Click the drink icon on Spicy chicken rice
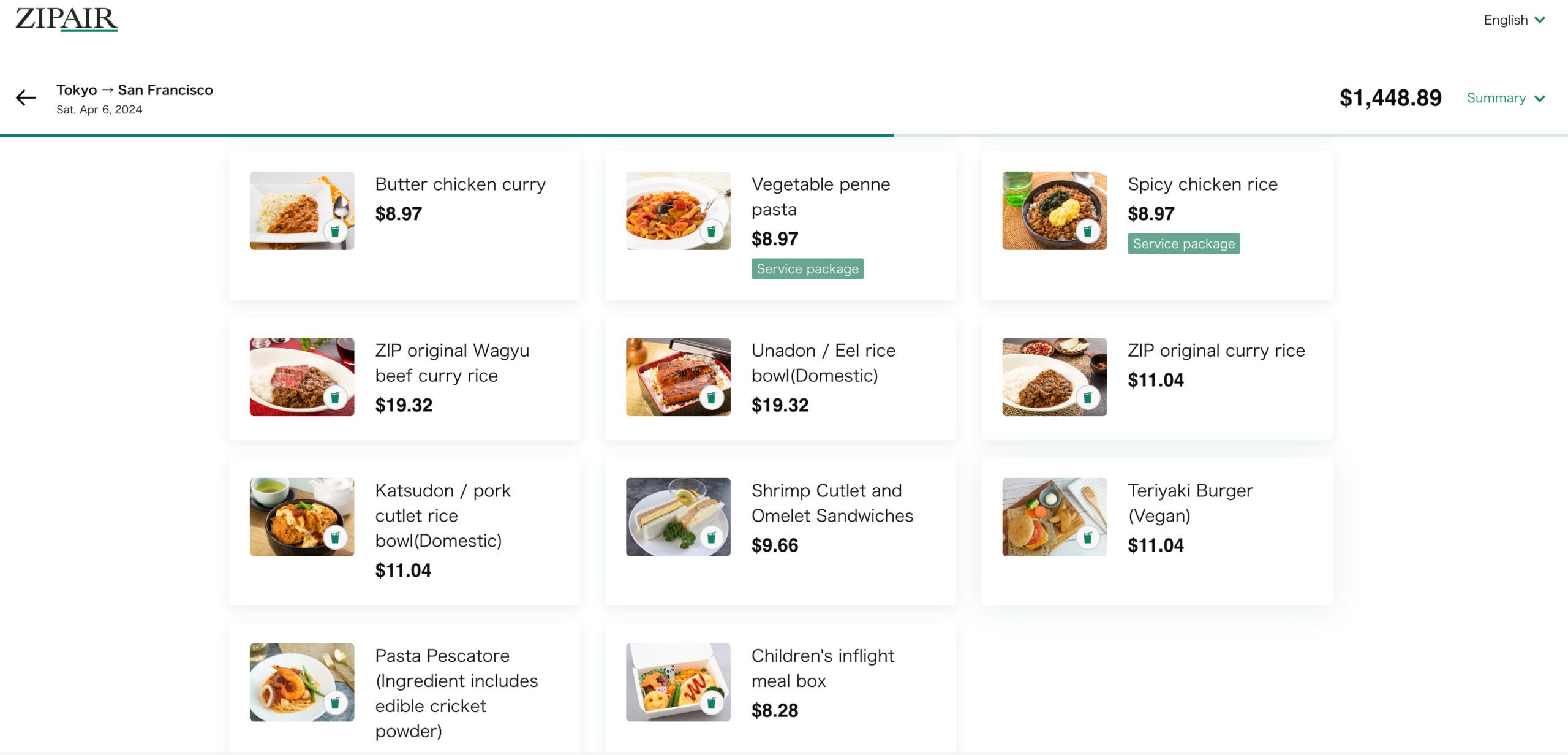 pyautogui.click(x=1088, y=233)
